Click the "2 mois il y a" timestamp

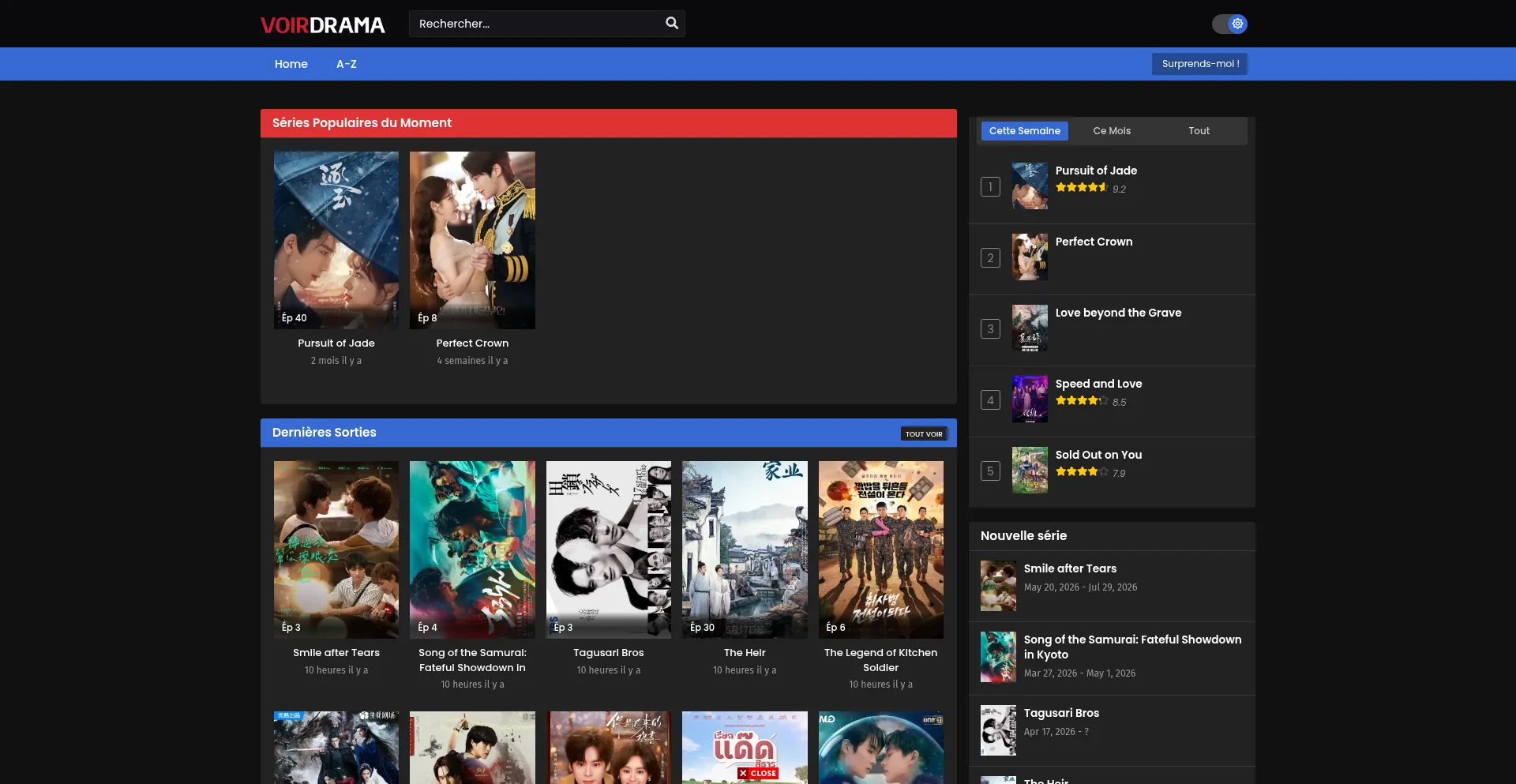336,361
